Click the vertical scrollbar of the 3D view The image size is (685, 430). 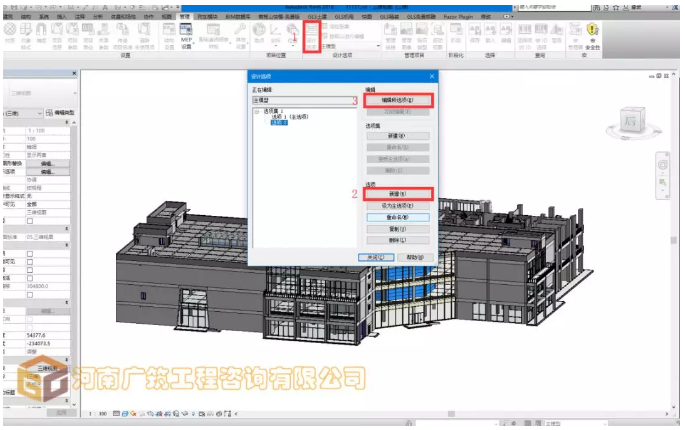(x=674, y=240)
